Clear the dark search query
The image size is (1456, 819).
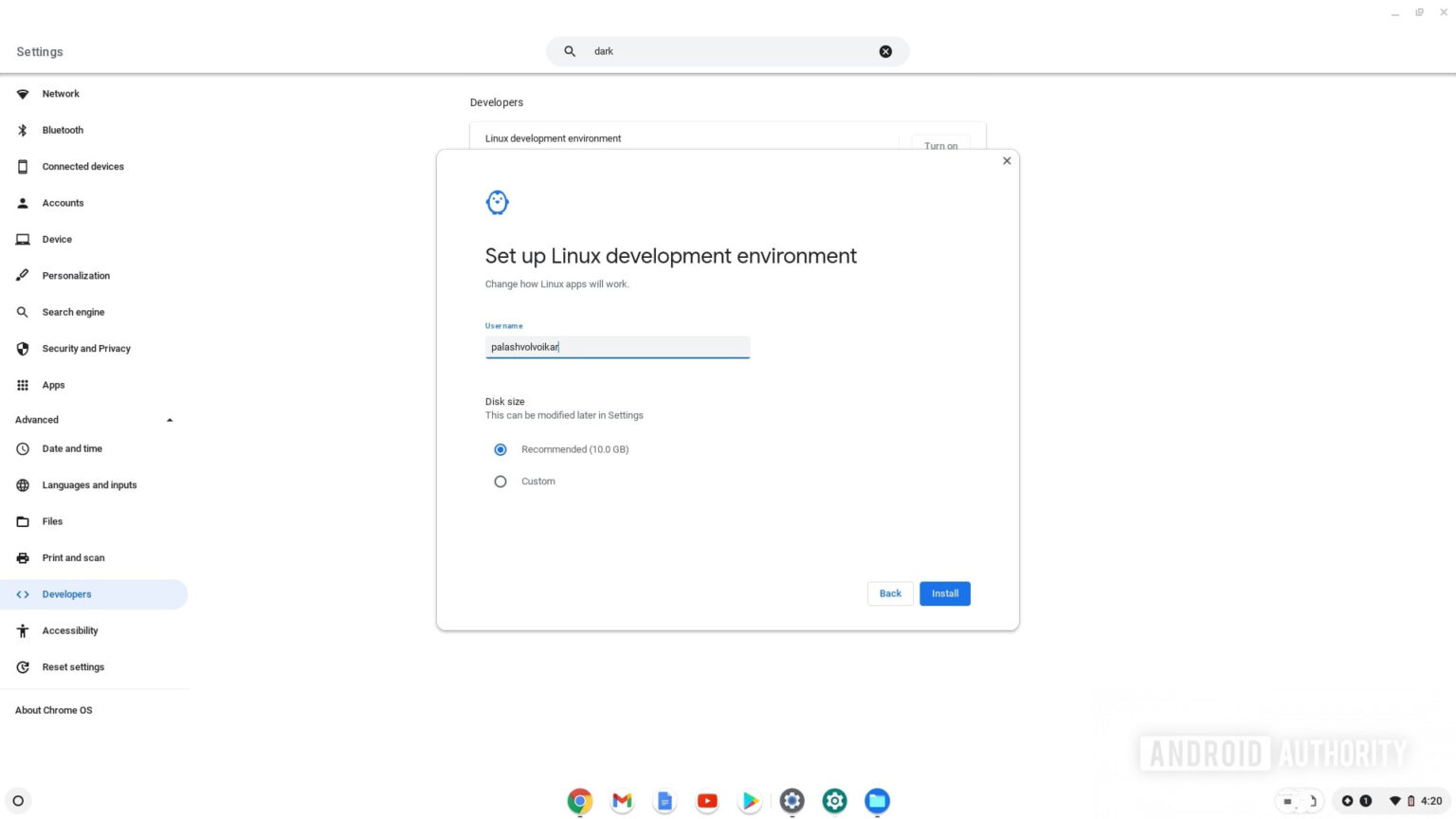[x=884, y=51]
